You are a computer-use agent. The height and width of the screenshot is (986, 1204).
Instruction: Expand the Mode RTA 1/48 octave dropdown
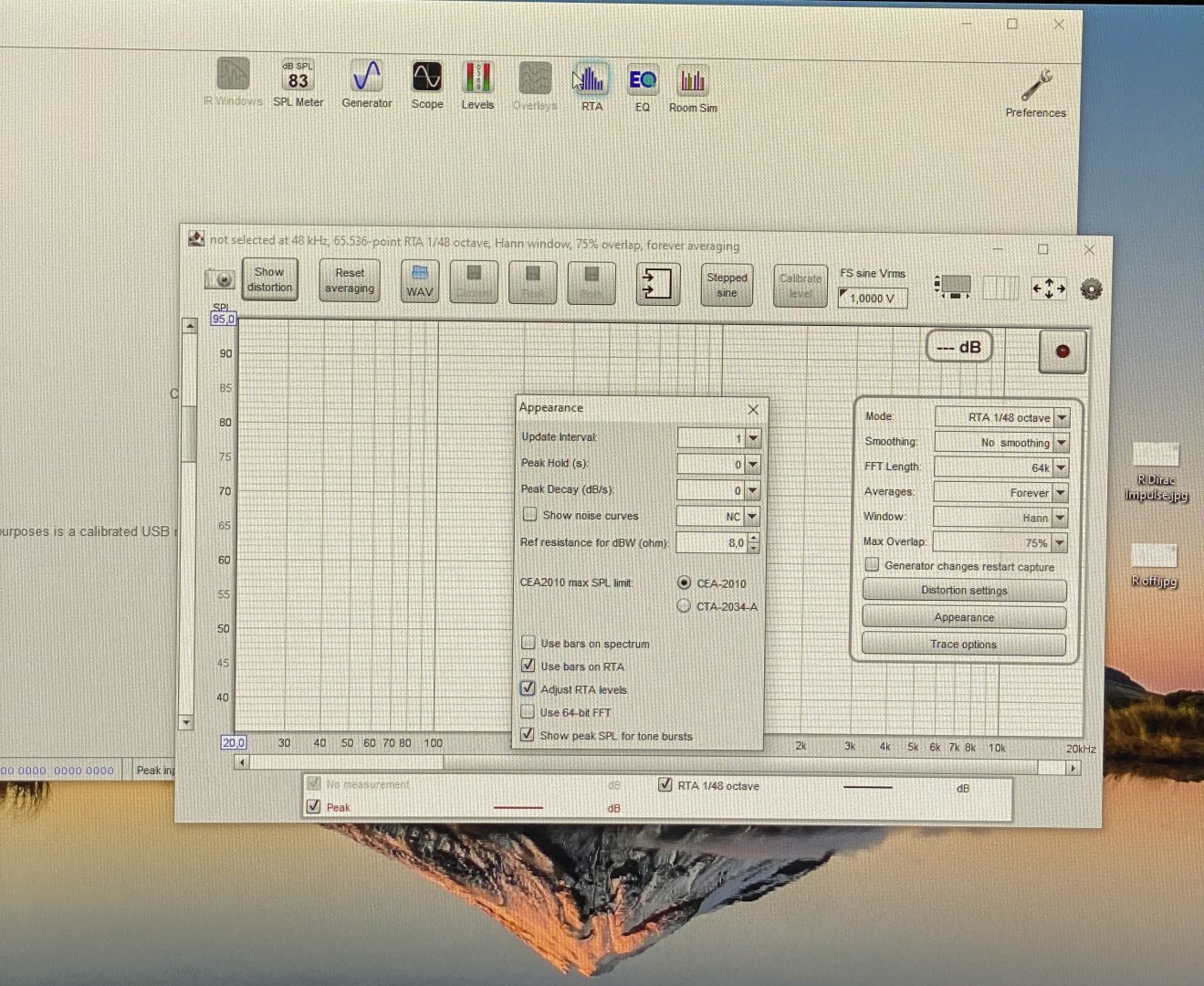(1062, 417)
